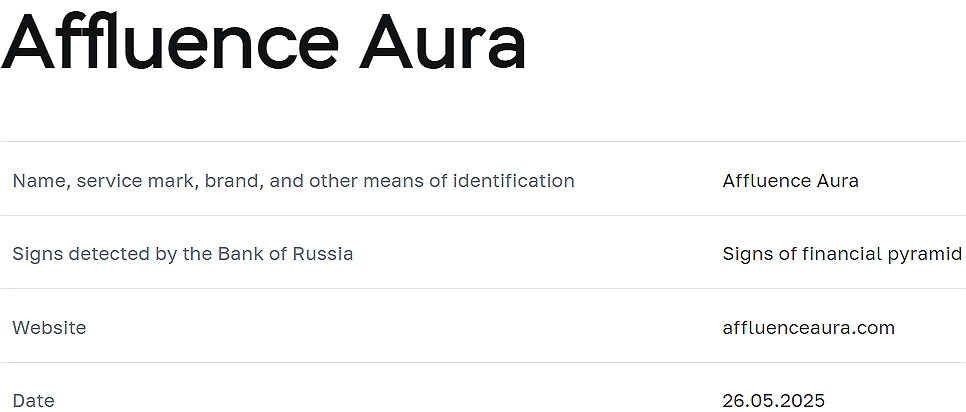Image resolution: width=966 pixels, height=412 pixels.
Task: Click the words Bank of Russia in the label
Action: [x=285, y=254]
